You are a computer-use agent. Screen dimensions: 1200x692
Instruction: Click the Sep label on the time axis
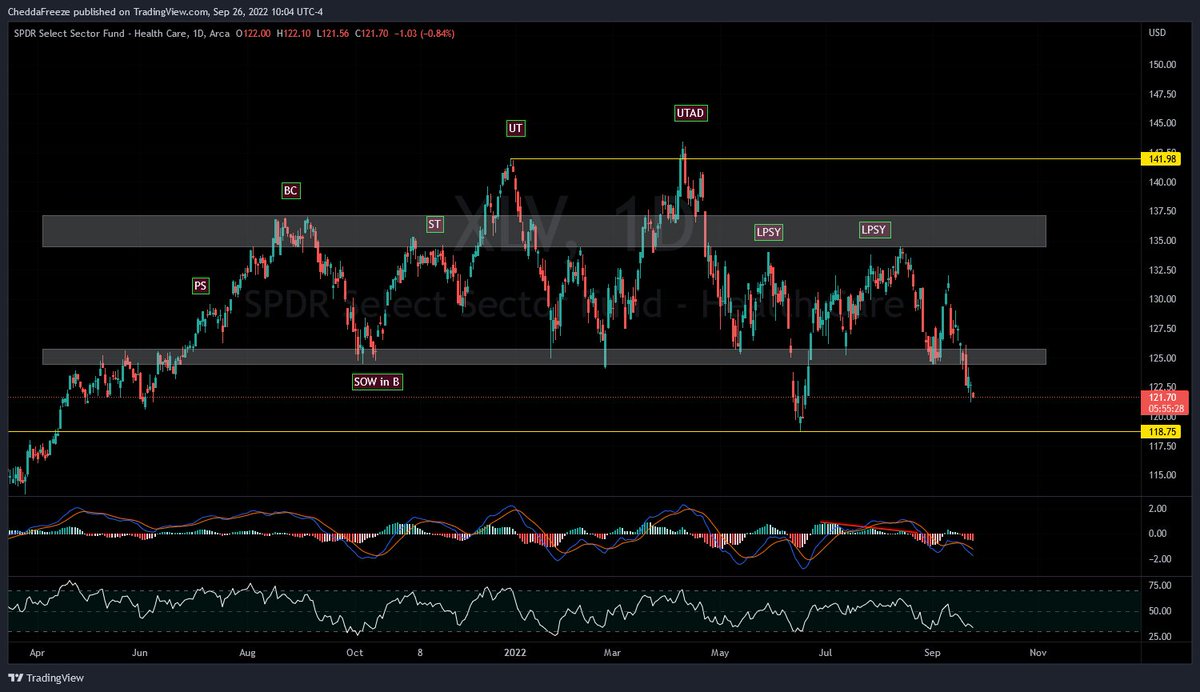933,652
